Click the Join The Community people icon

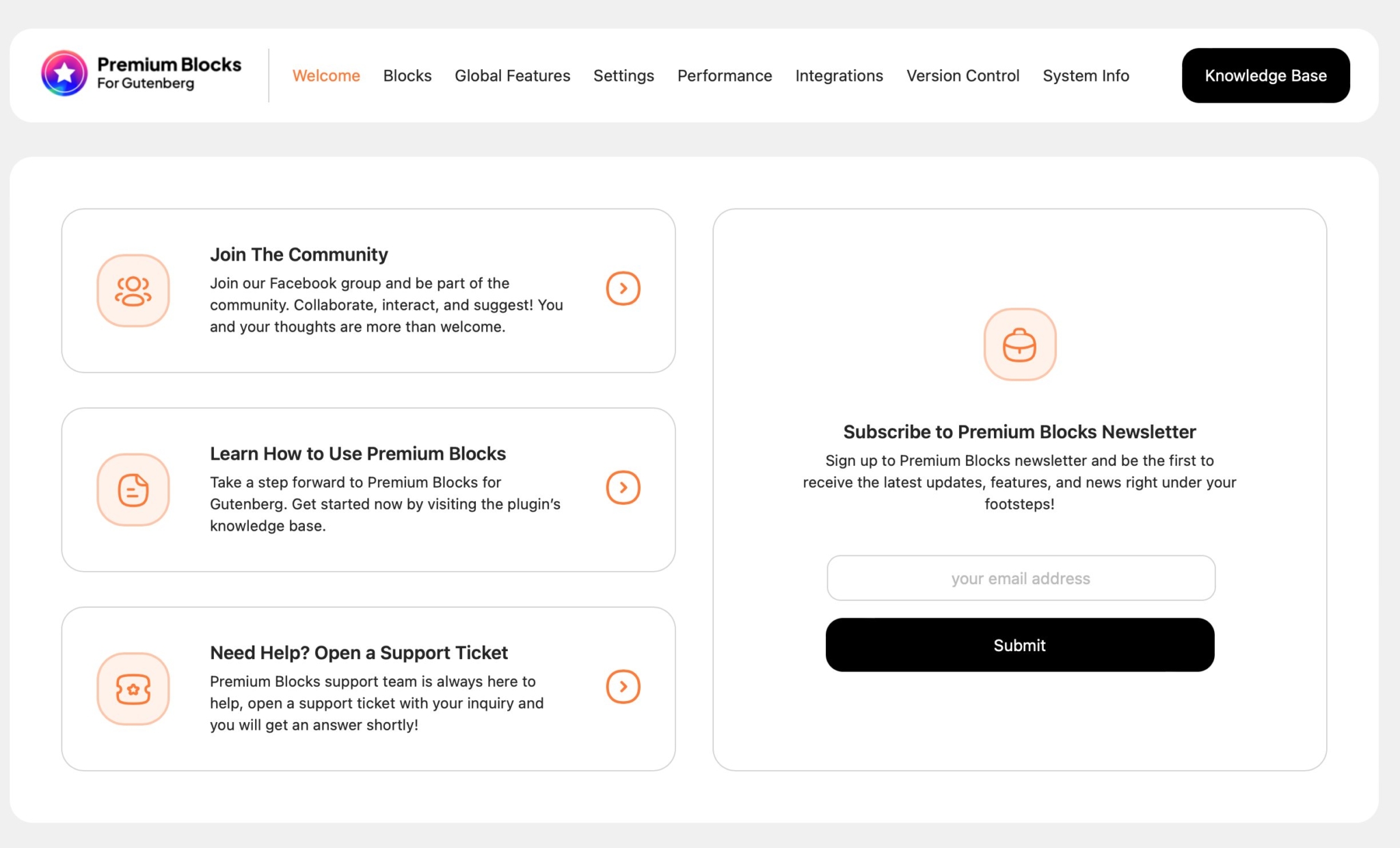click(133, 291)
